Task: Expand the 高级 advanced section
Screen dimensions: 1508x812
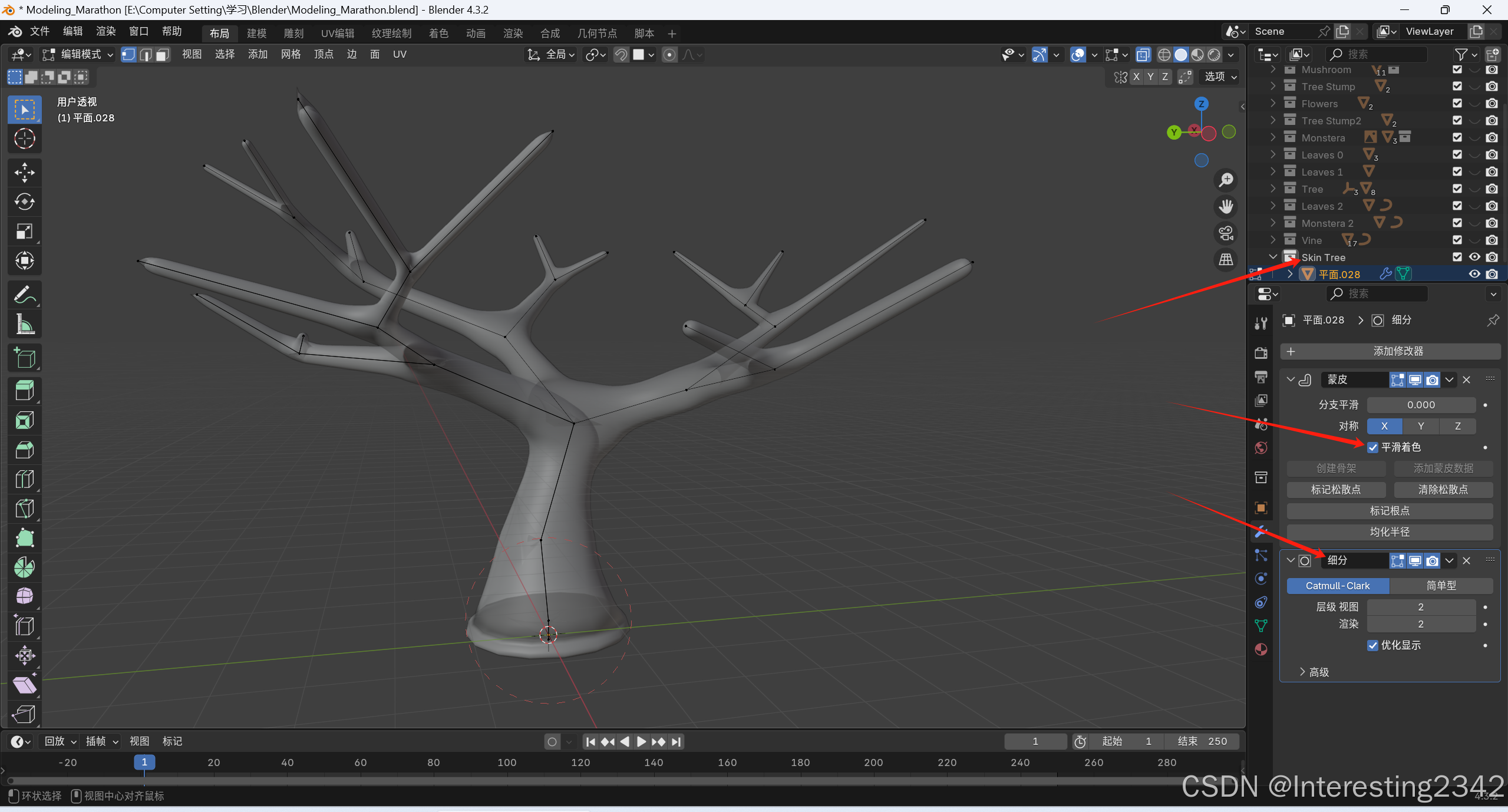Action: coord(1314,672)
